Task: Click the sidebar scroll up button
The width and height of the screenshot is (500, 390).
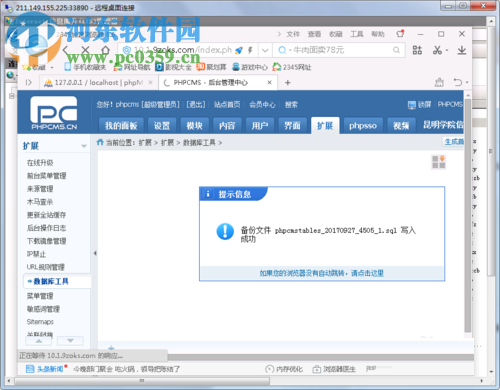Action: tap(39, 341)
